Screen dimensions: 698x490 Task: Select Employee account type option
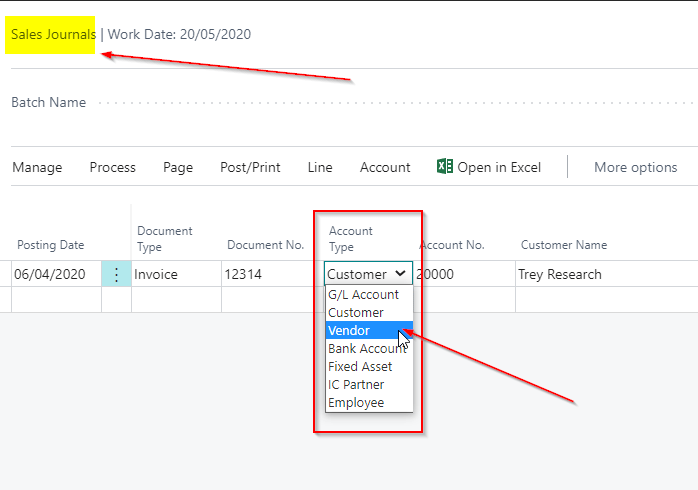coord(356,403)
